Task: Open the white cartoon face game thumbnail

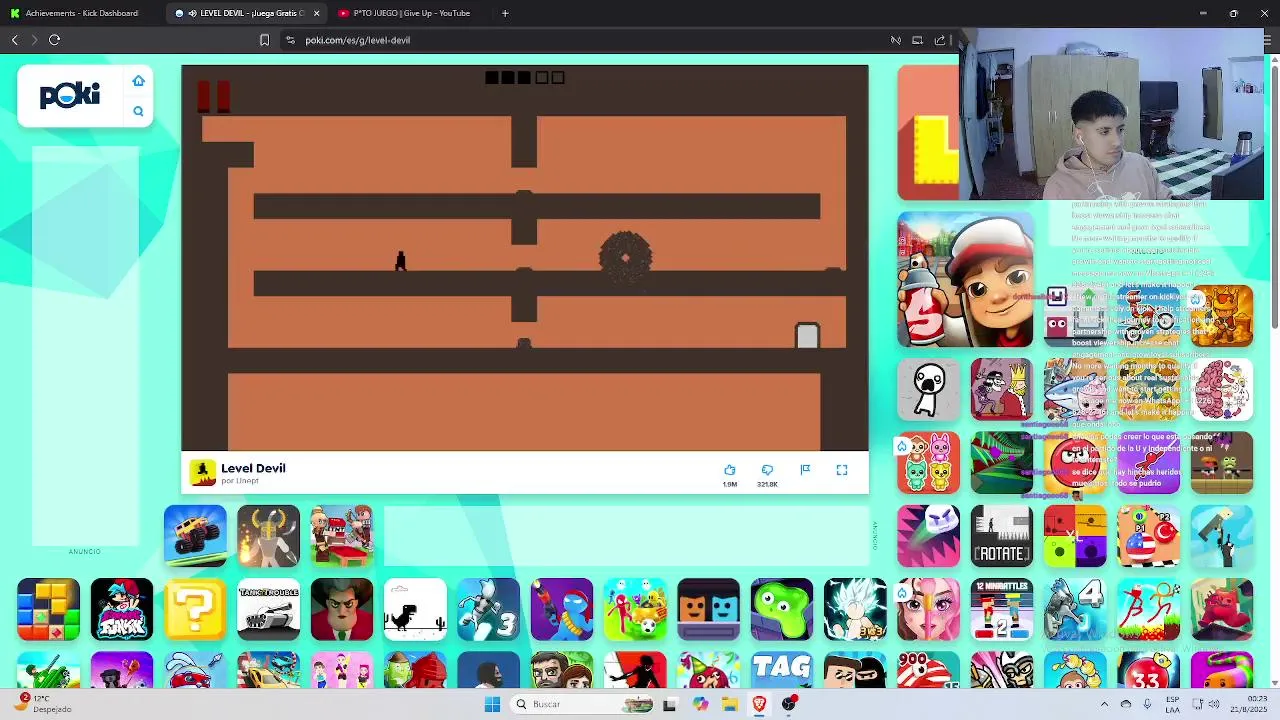Action: (x=928, y=389)
